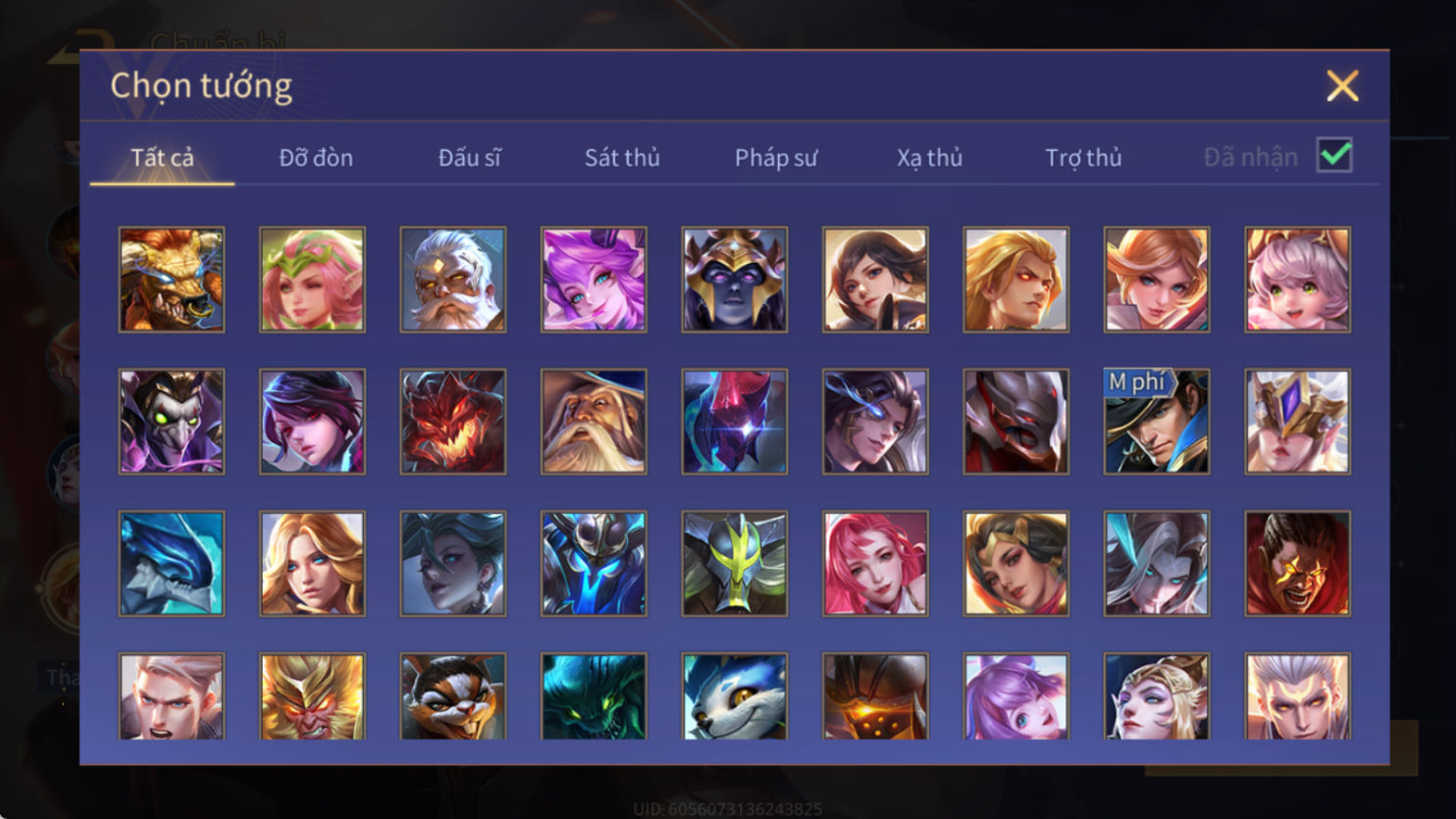This screenshot has width=1456, height=819.
Task: Choose the blue shark-like creature hero
Action: tap(172, 564)
